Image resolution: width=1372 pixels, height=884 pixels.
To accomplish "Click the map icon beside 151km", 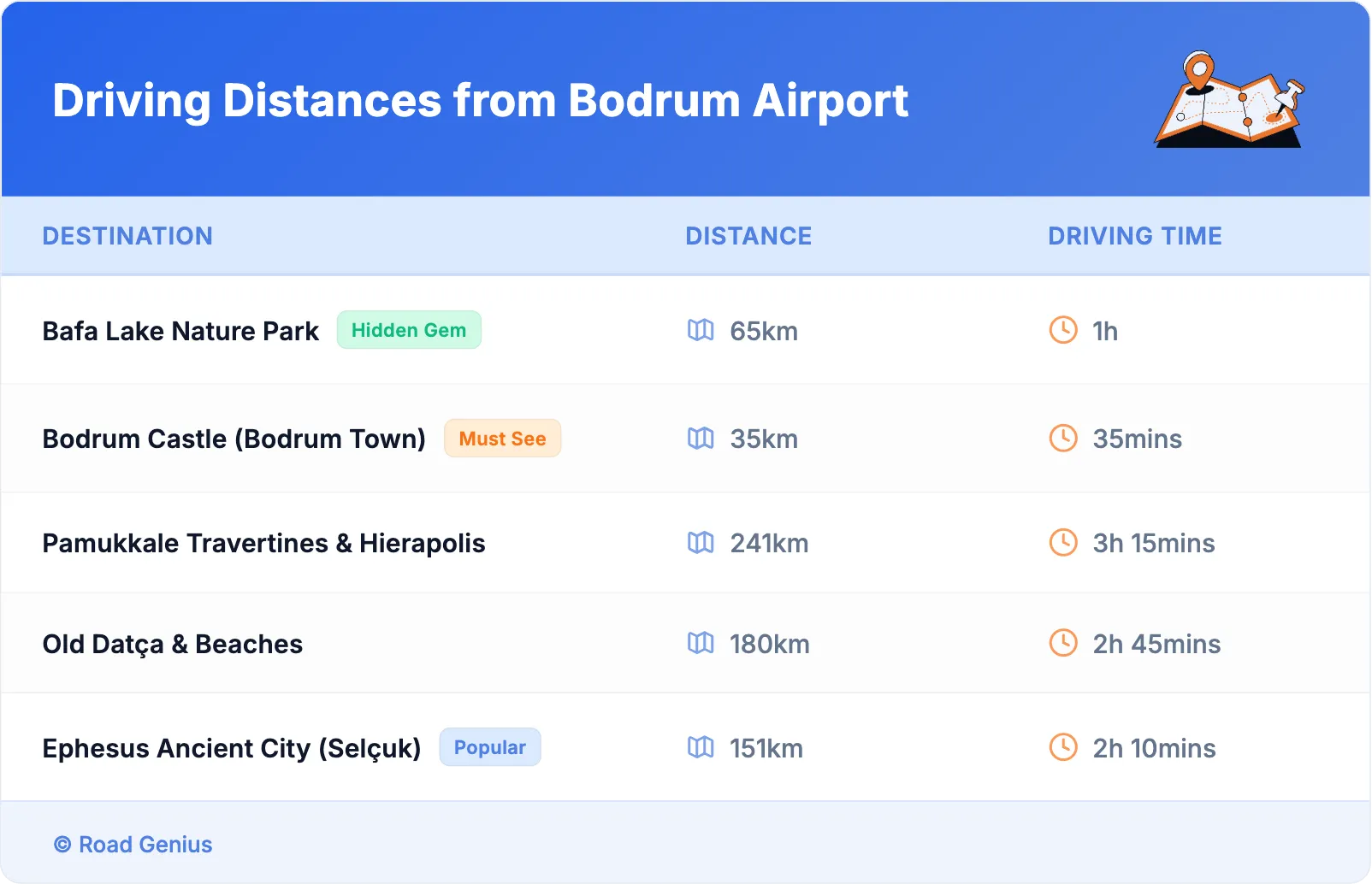I will (701, 747).
